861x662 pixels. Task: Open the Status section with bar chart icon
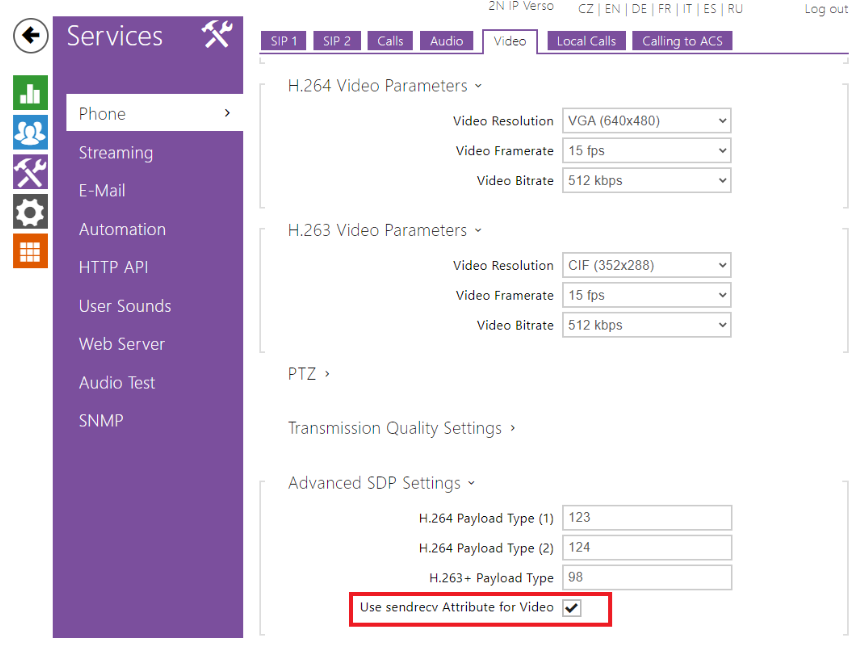30,92
